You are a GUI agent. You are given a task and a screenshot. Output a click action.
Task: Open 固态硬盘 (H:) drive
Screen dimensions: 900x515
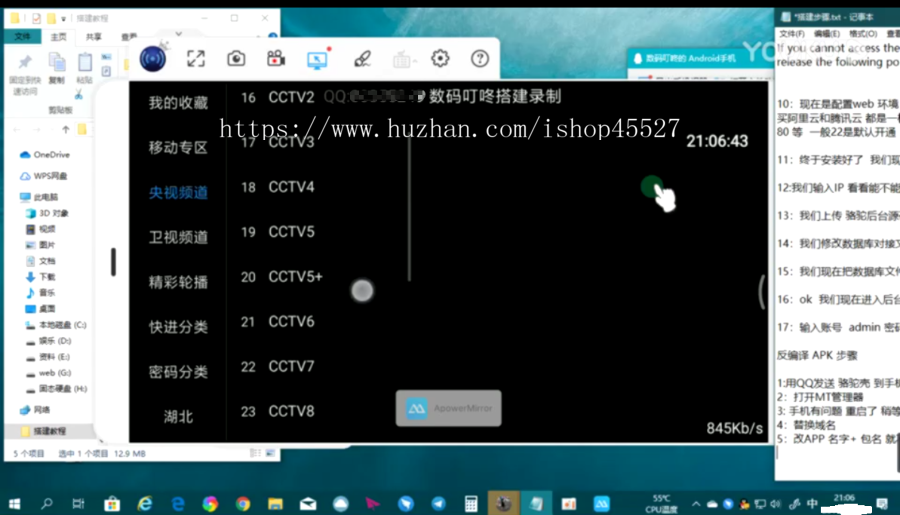click(x=56, y=389)
